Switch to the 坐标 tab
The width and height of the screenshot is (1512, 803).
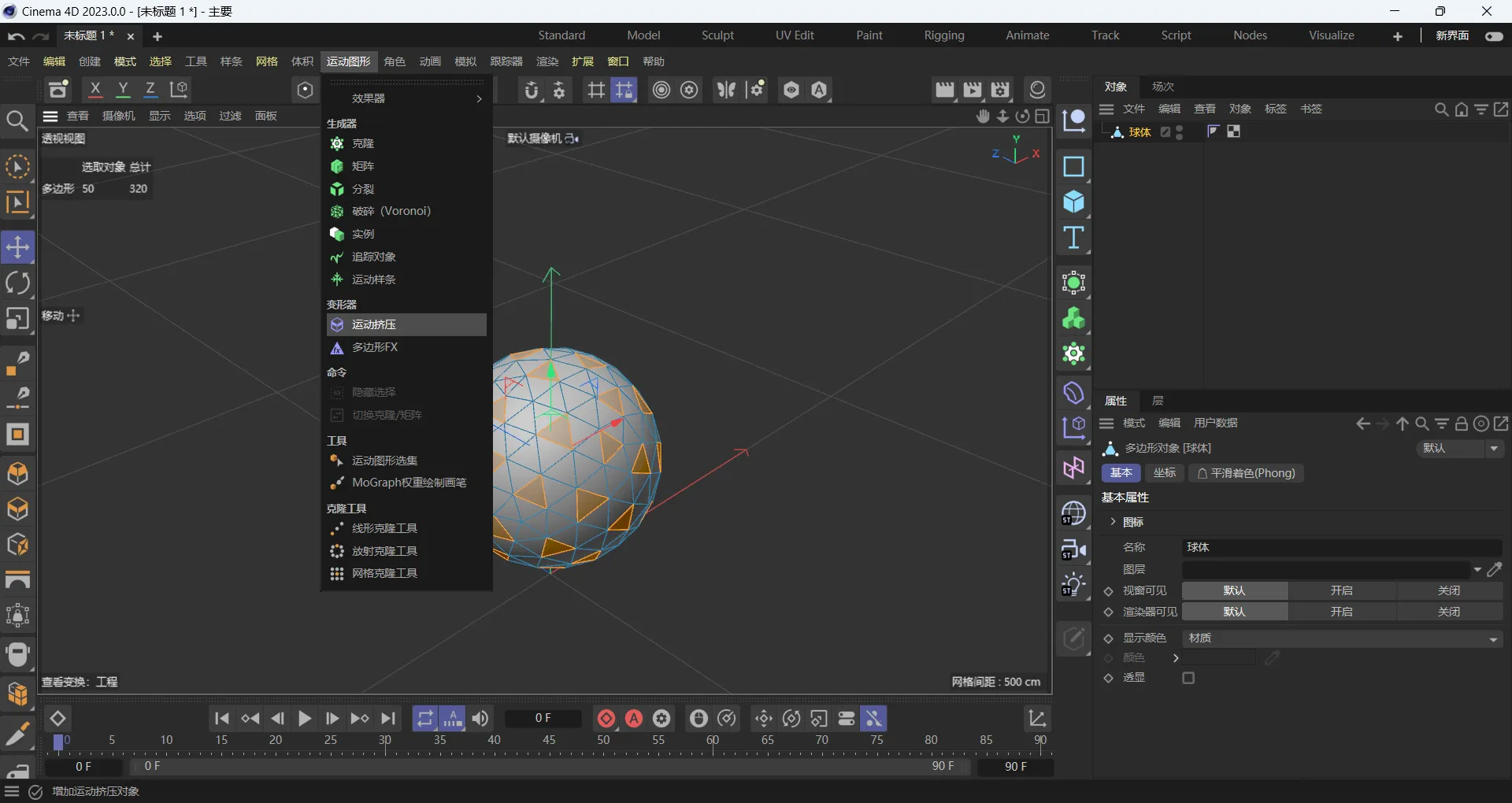[x=1164, y=472]
